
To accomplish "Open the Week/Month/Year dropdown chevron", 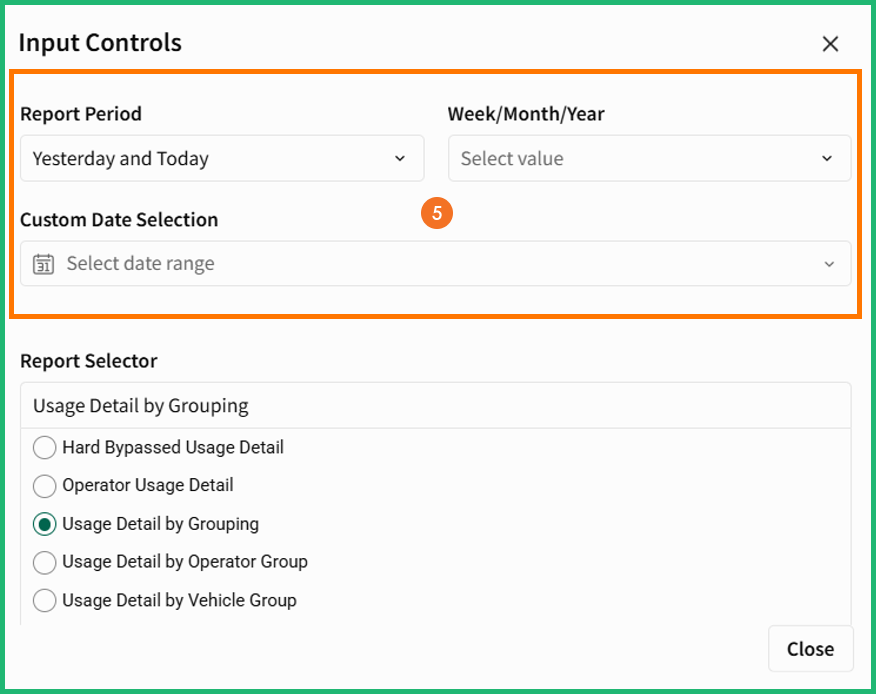I will [x=827, y=158].
